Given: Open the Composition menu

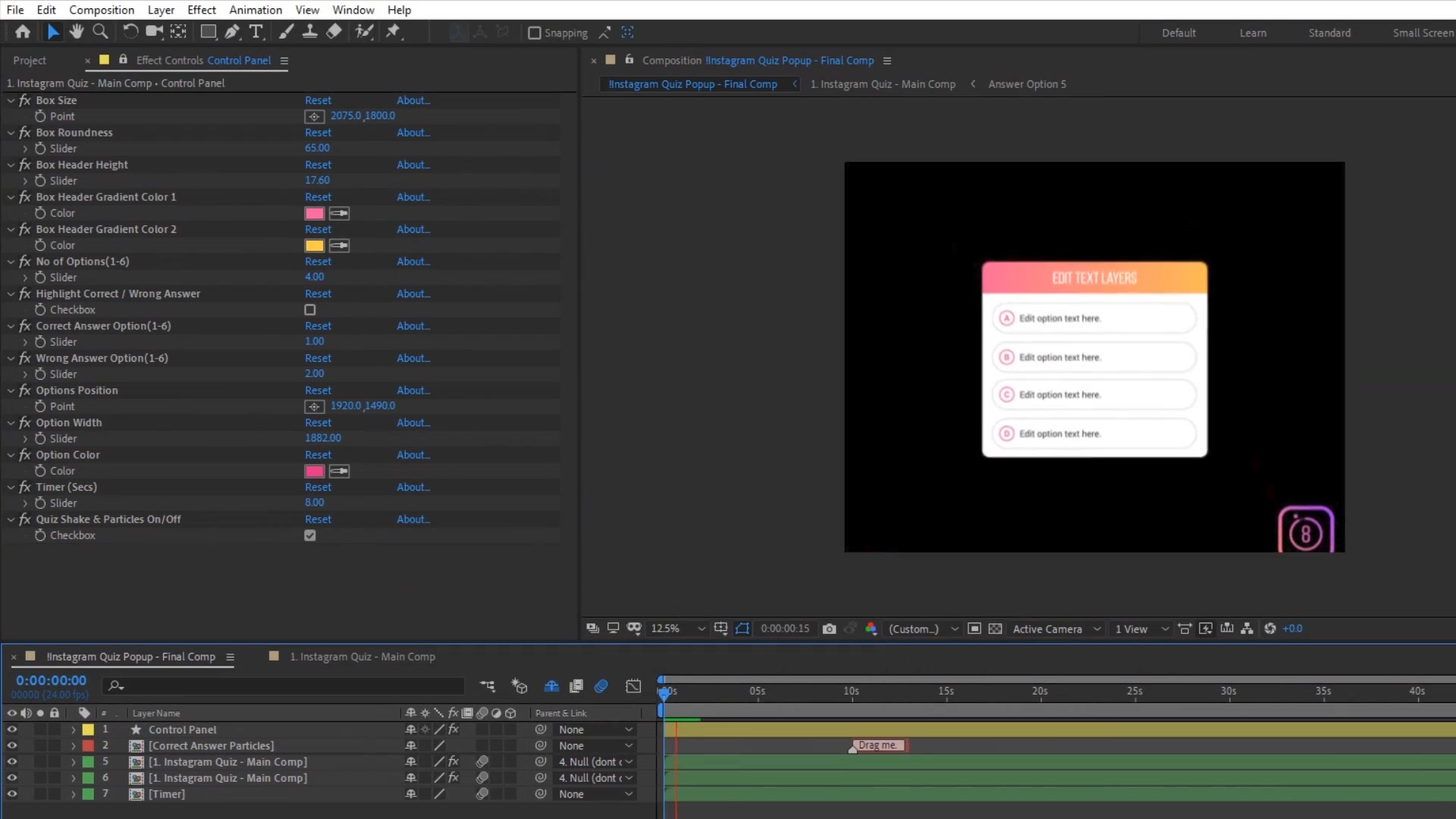Looking at the screenshot, I should tap(102, 10).
